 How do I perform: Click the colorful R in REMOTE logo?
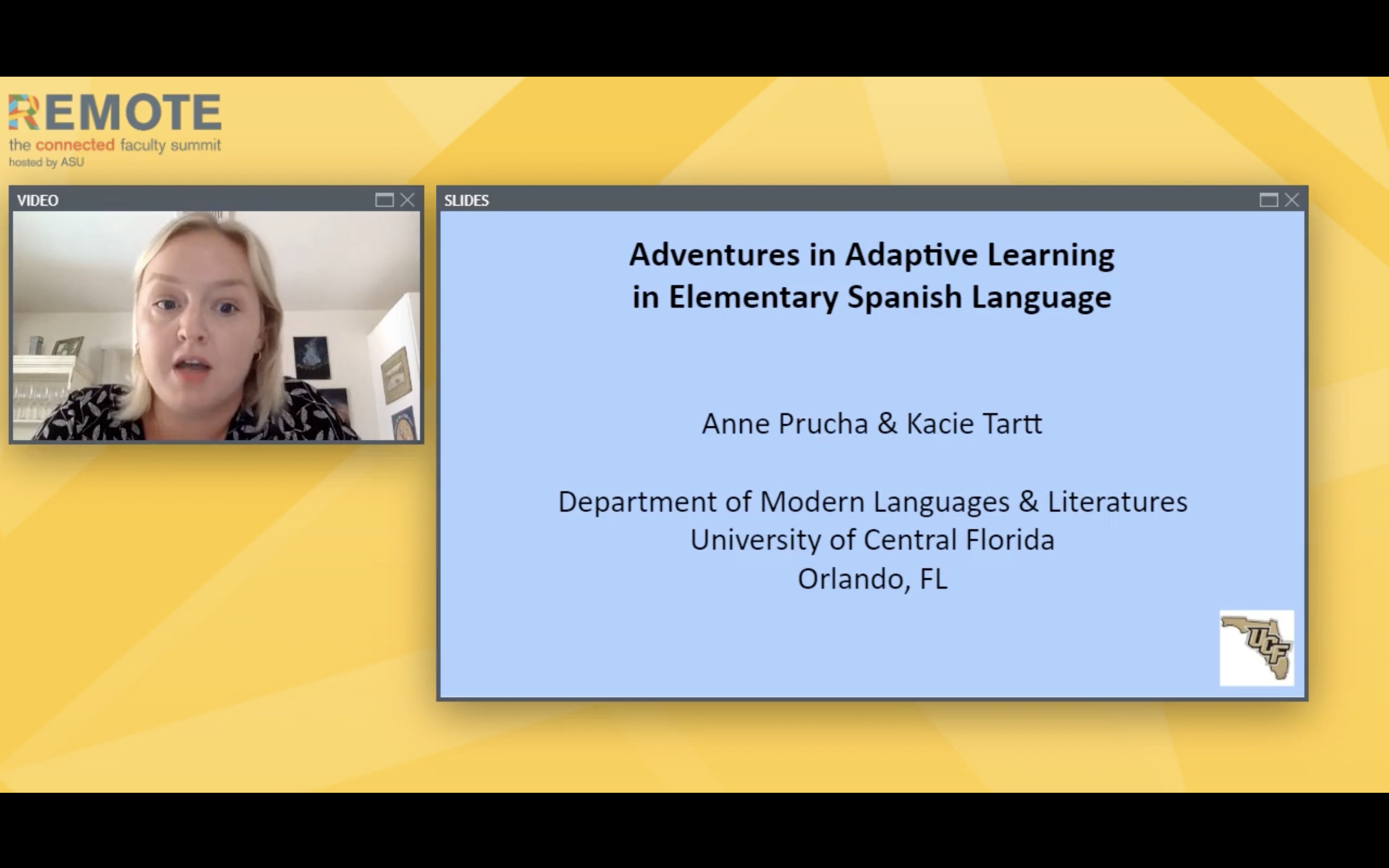(23, 112)
